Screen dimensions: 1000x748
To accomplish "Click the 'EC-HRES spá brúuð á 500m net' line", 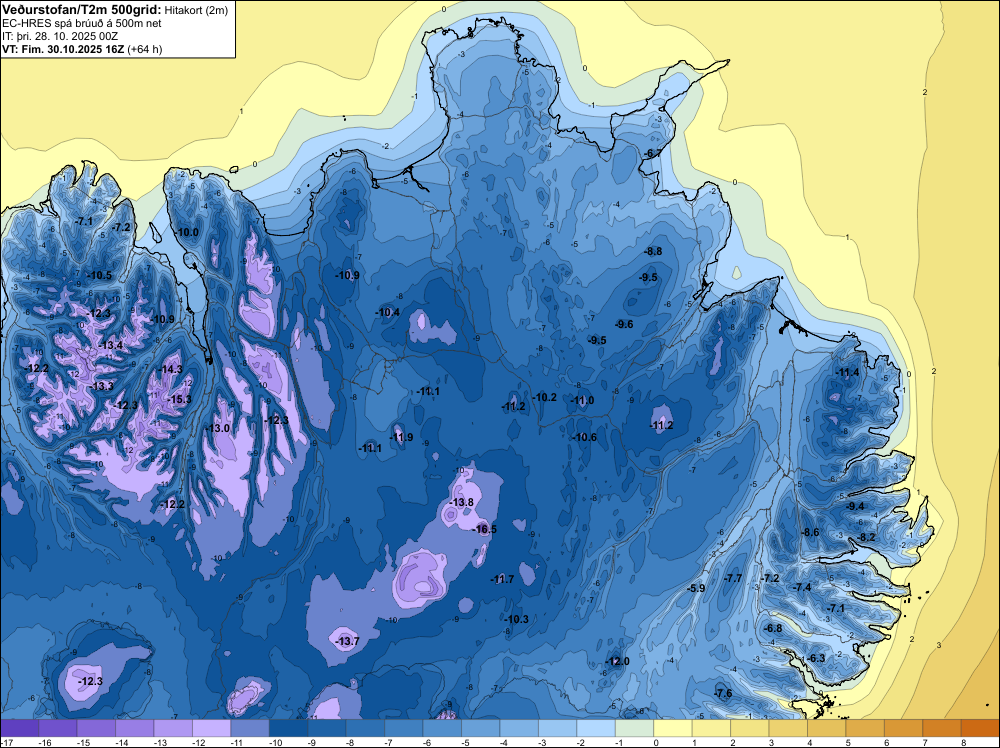I will pos(82,23).
